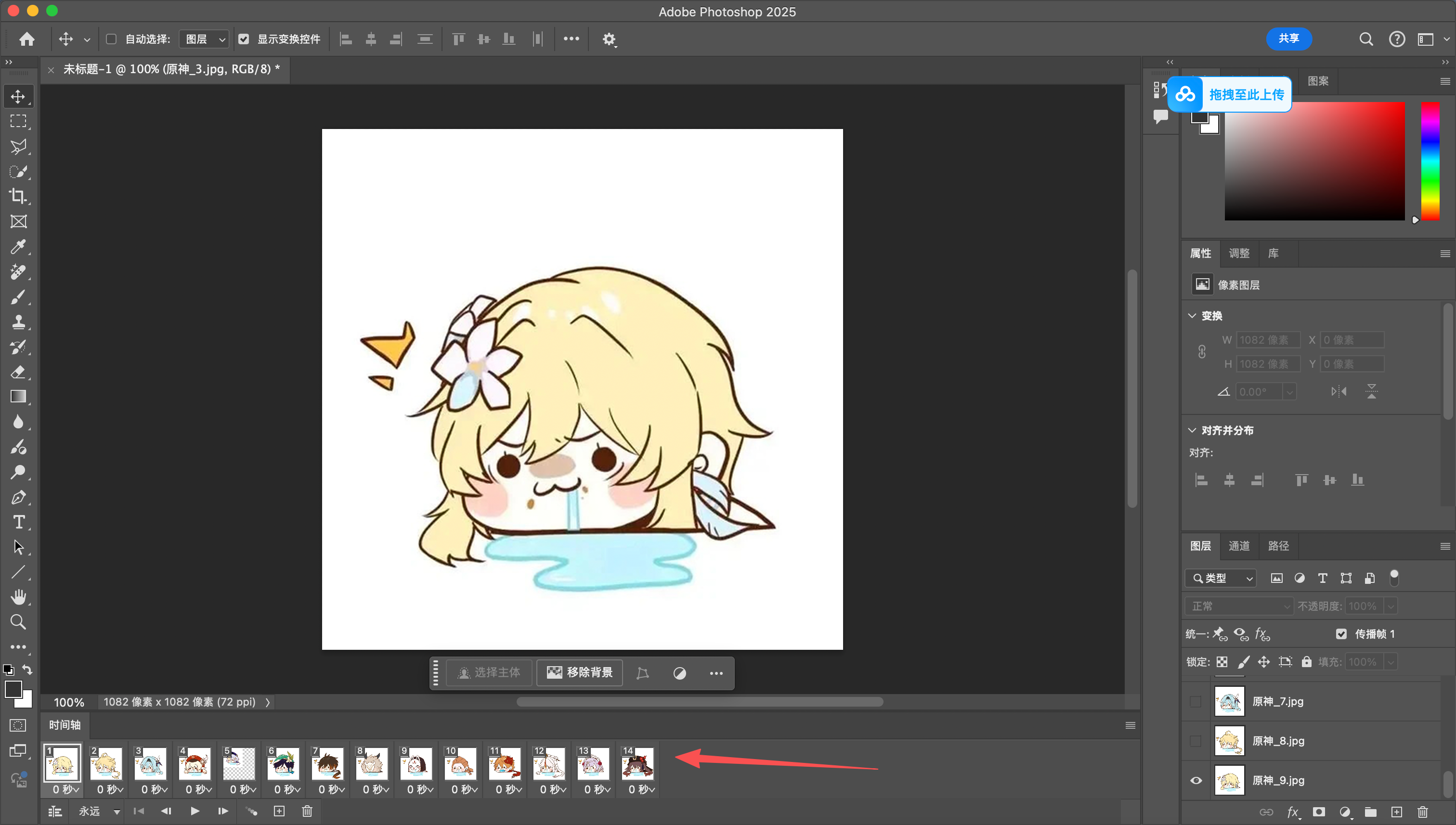The width and height of the screenshot is (1456, 825).
Task: Click the search magnifier in top bar
Action: pyautogui.click(x=1366, y=39)
